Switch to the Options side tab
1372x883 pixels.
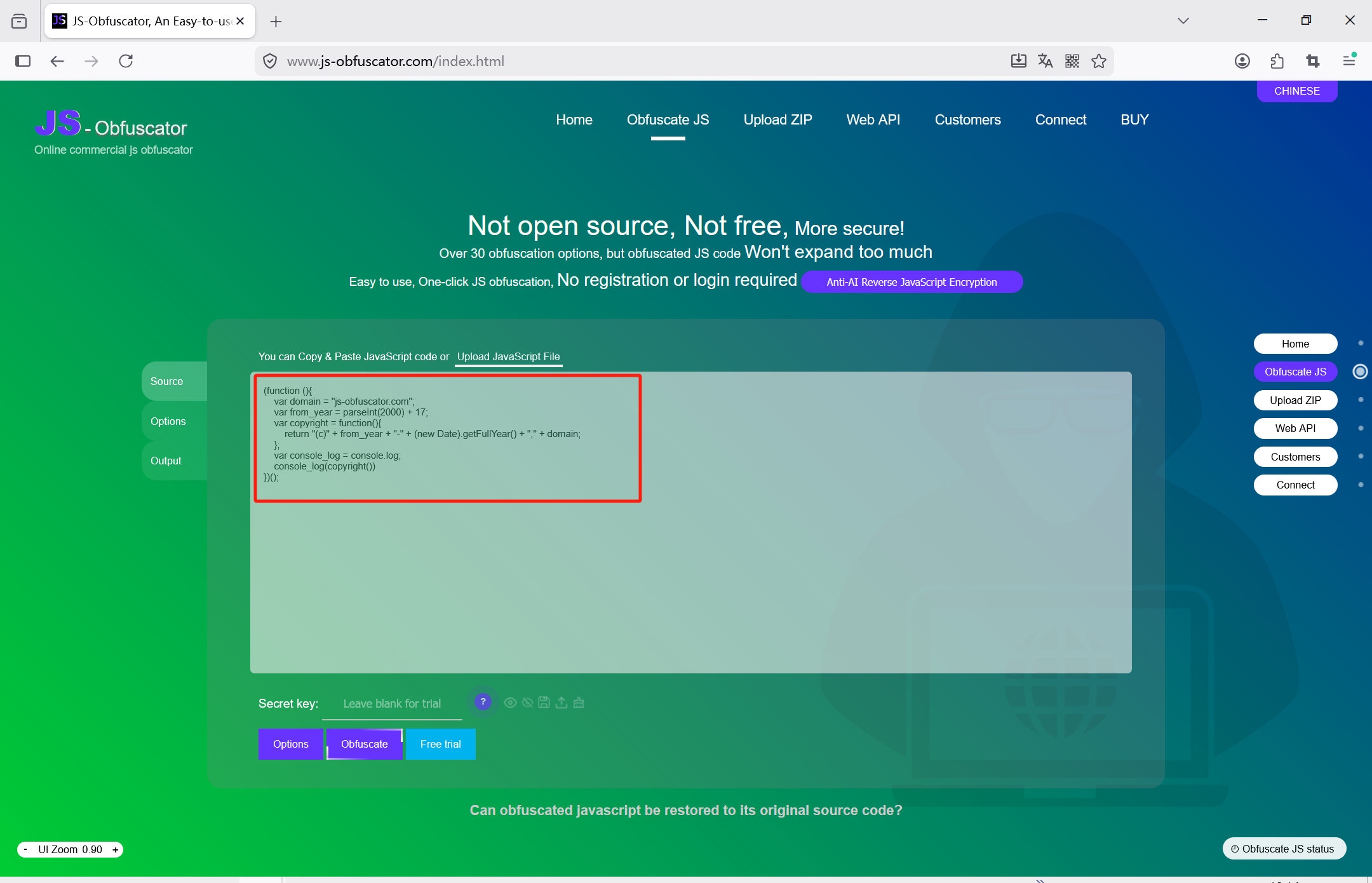175,421
